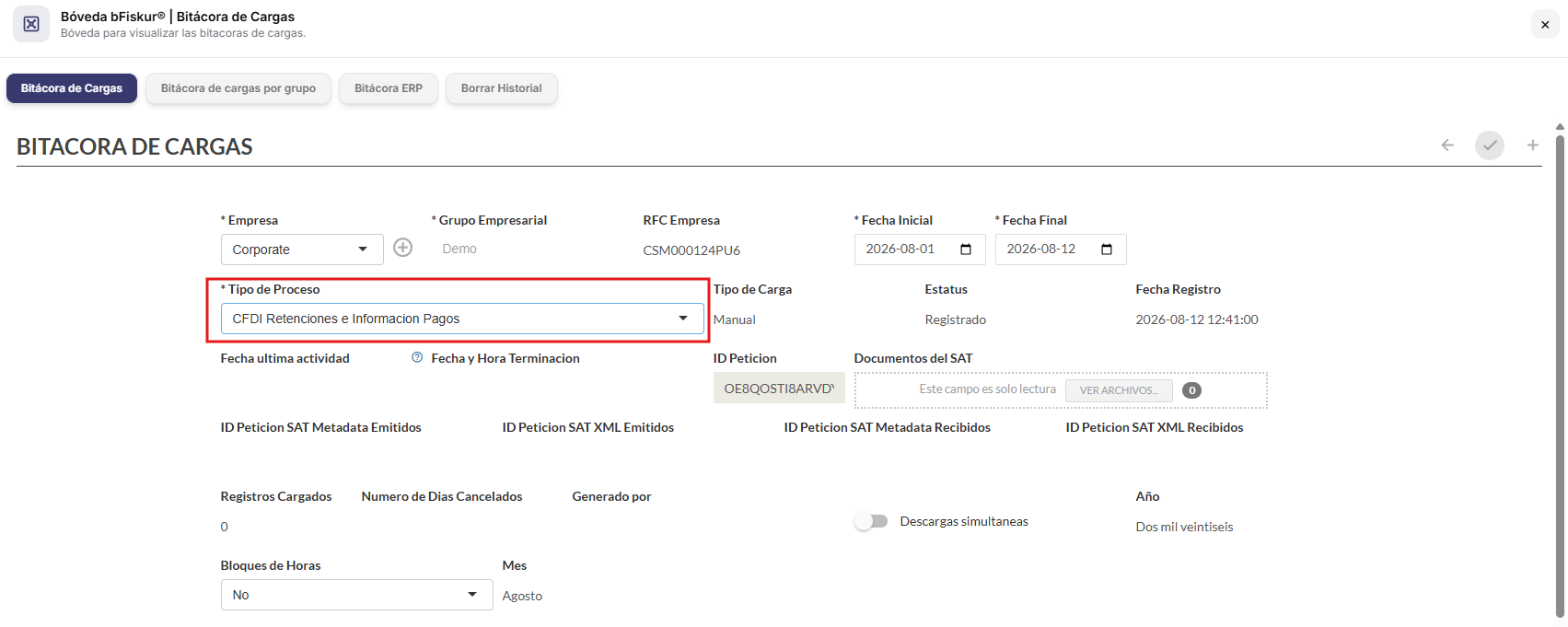Click the plus circle icon beside Empresa
Viewport: 1568px width, 627px height.
pos(403,248)
